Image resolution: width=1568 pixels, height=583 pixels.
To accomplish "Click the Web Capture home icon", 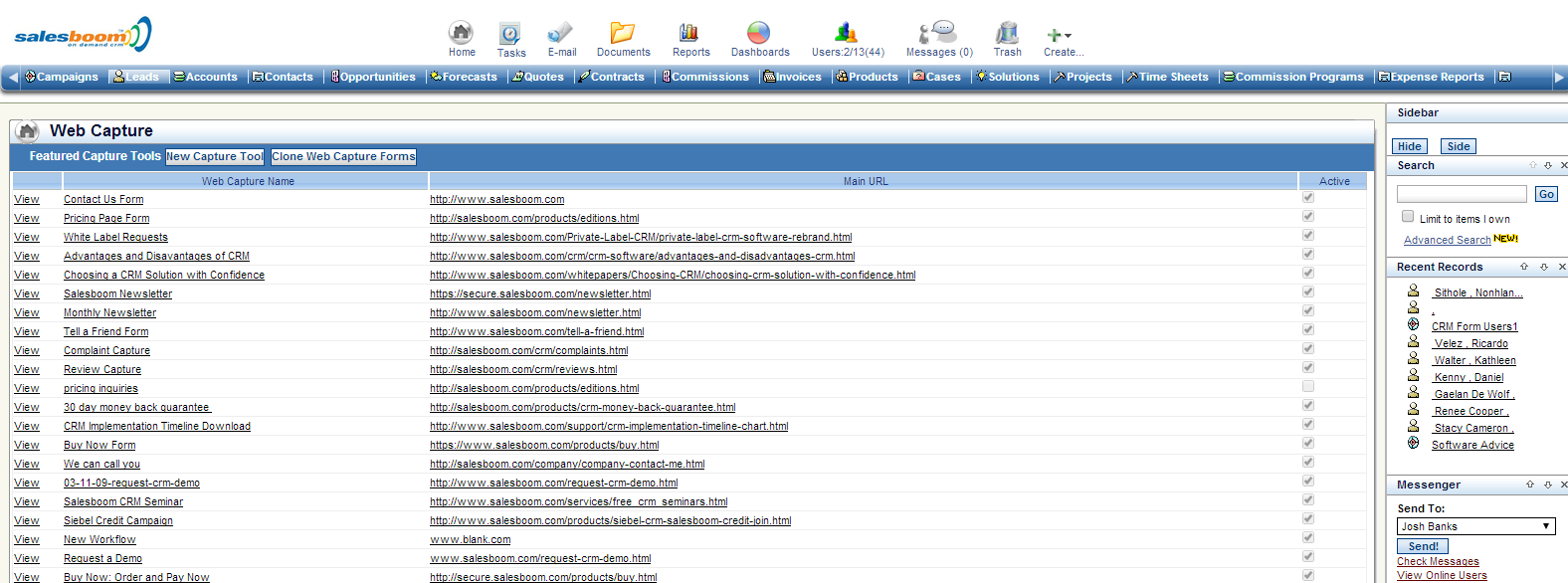I will pos(28,130).
